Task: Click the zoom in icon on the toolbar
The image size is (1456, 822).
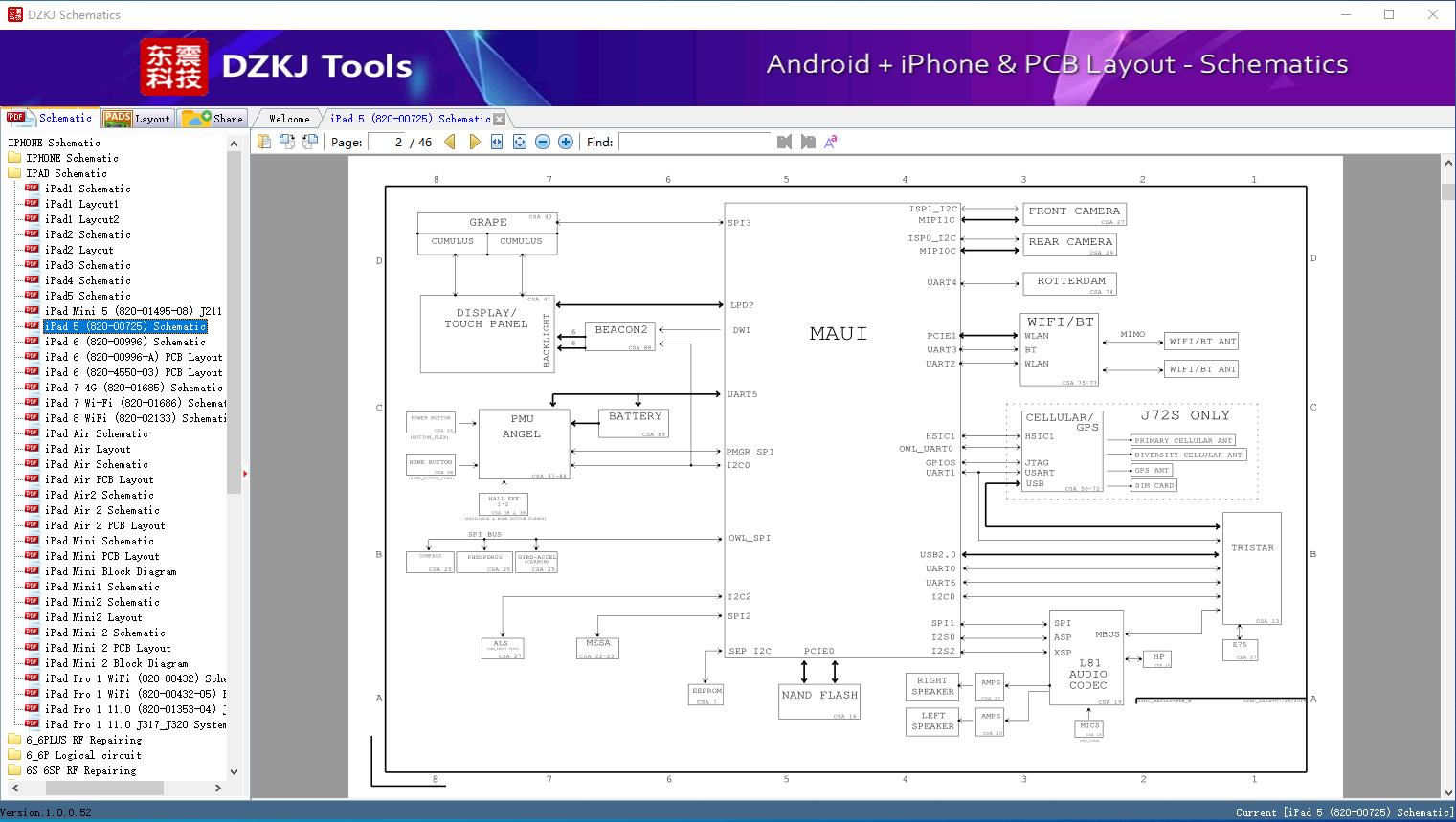Action: [565, 141]
